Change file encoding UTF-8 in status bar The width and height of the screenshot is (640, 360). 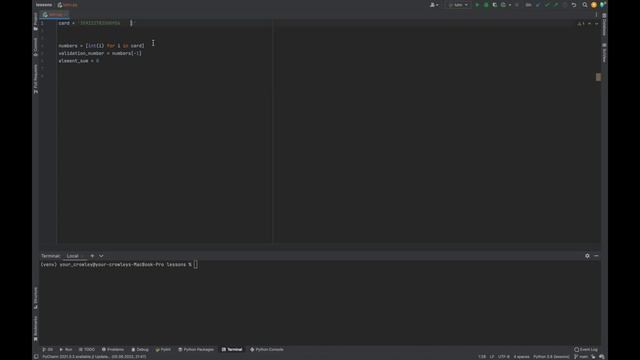pos(504,356)
